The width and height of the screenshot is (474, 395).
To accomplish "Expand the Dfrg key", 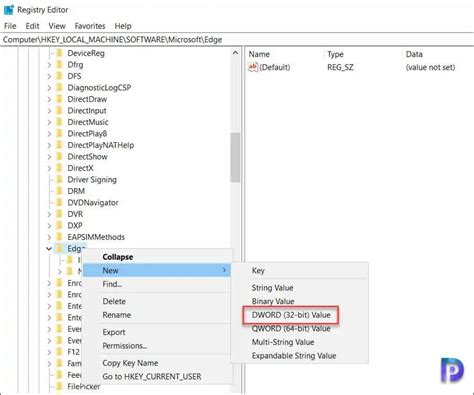I will point(49,65).
